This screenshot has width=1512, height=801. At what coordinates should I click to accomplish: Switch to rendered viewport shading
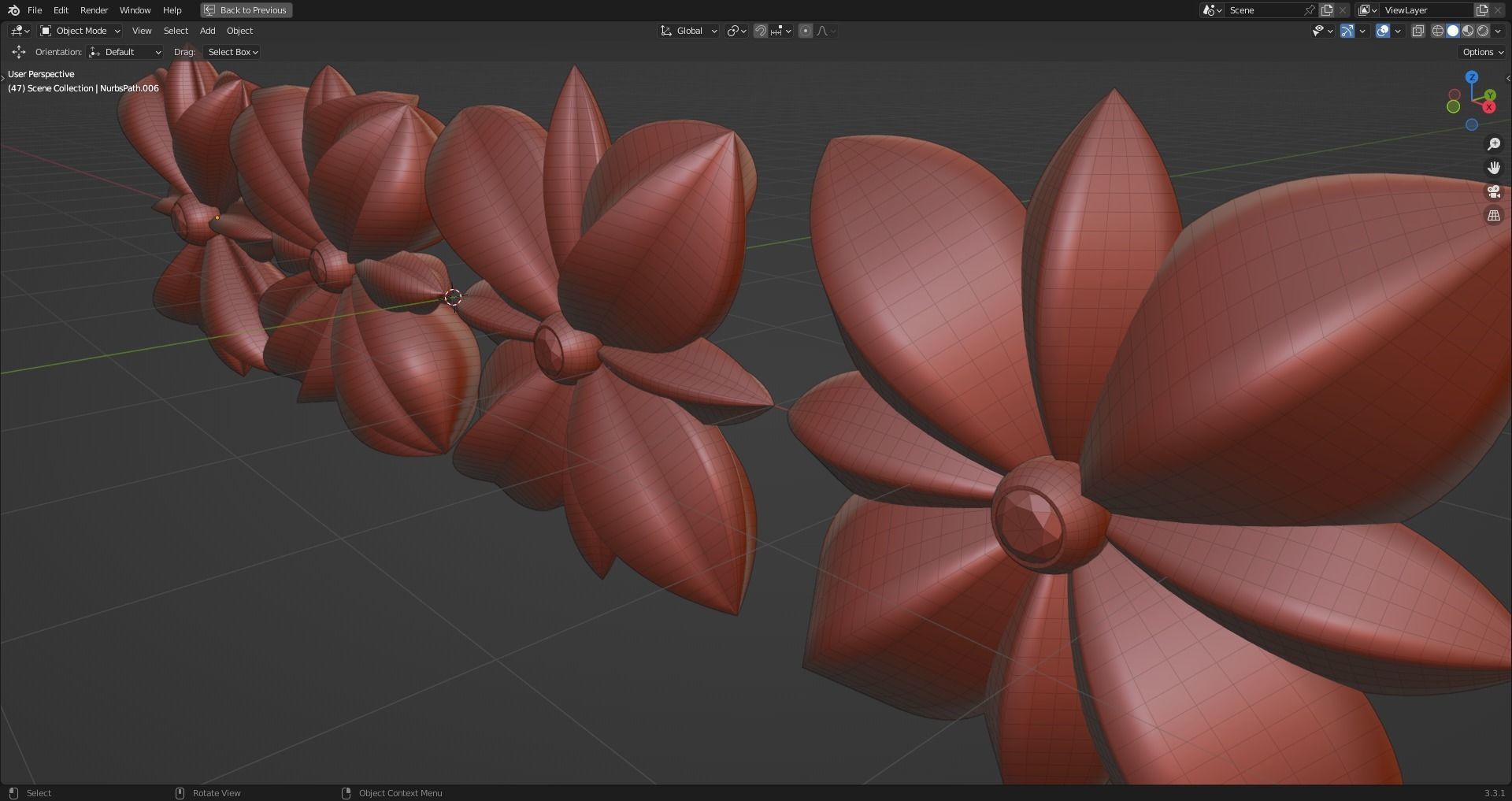[1482, 31]
